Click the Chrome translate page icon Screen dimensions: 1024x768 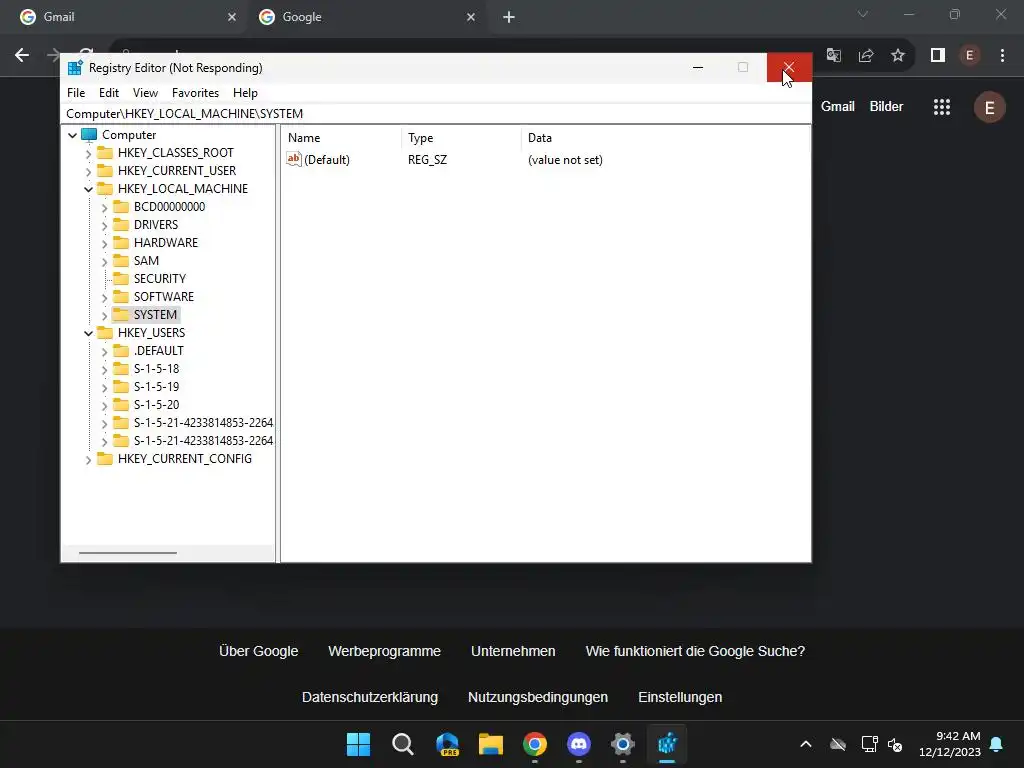pyautogui.click(x=834, y=55)
